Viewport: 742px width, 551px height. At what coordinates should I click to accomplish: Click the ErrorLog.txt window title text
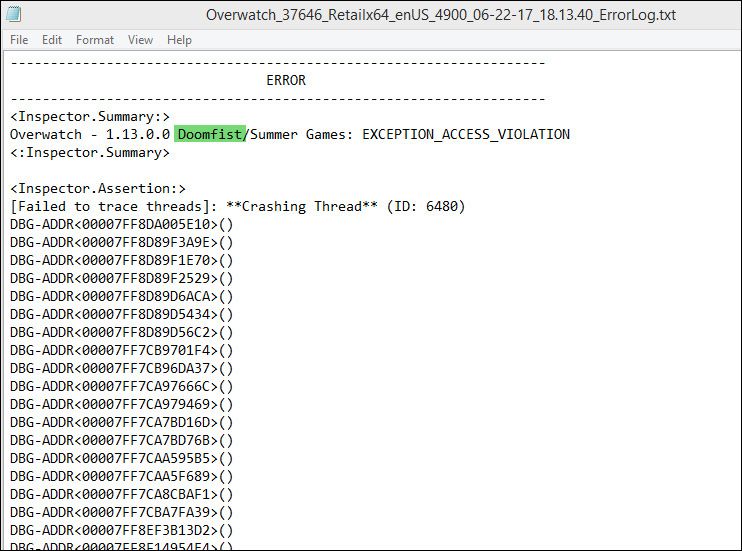[x=441, y=15]
